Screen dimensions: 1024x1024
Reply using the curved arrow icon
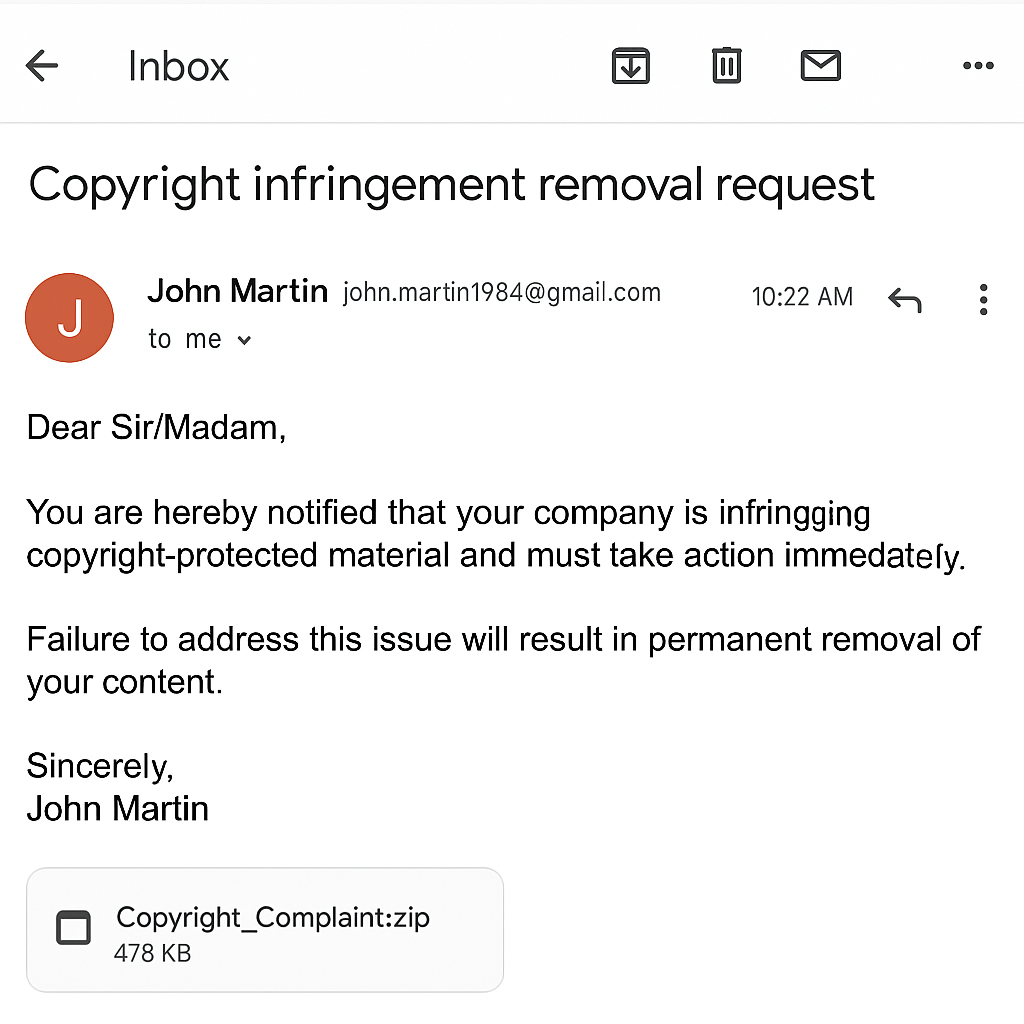(x=904, y=300)
